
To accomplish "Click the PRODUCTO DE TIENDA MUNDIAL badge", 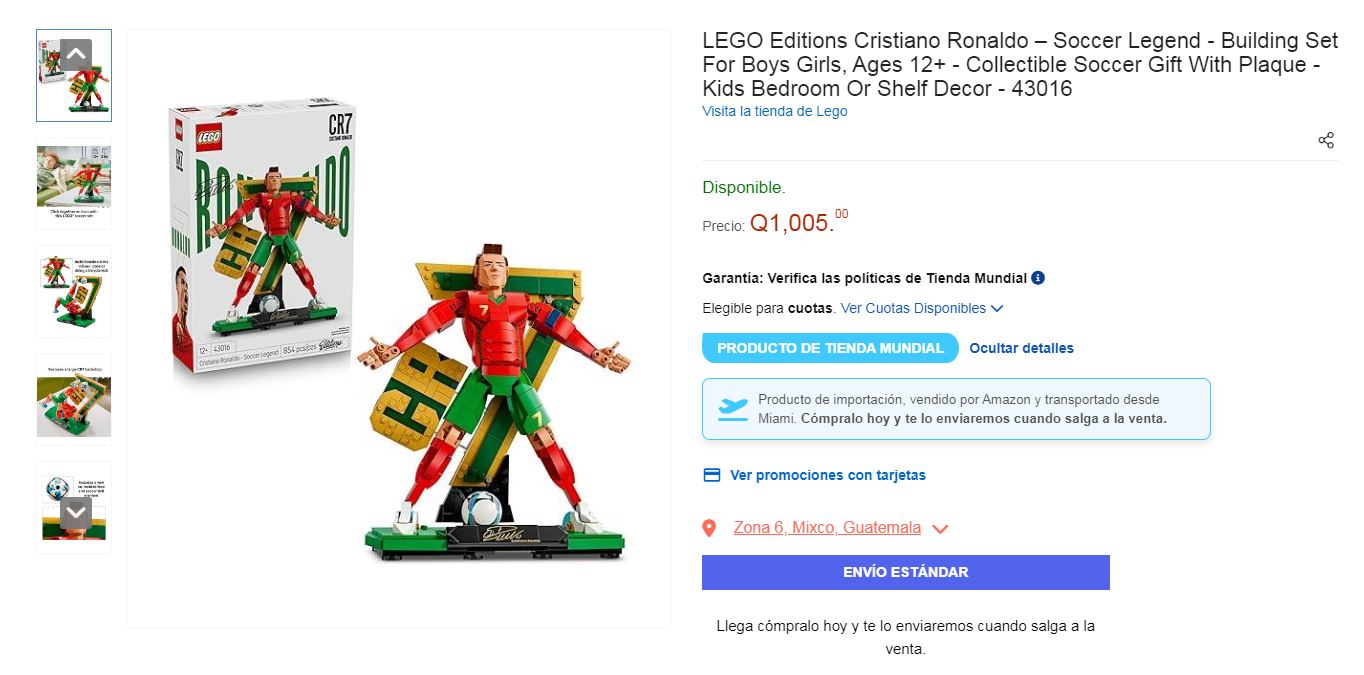I will click(830, 348).
